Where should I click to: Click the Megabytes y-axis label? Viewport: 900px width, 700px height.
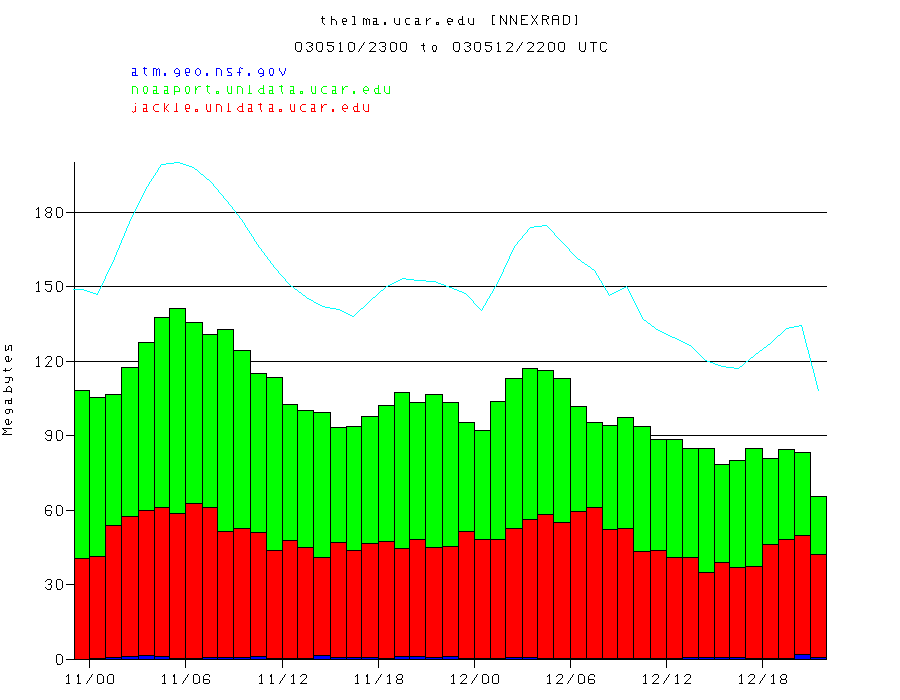9,389
